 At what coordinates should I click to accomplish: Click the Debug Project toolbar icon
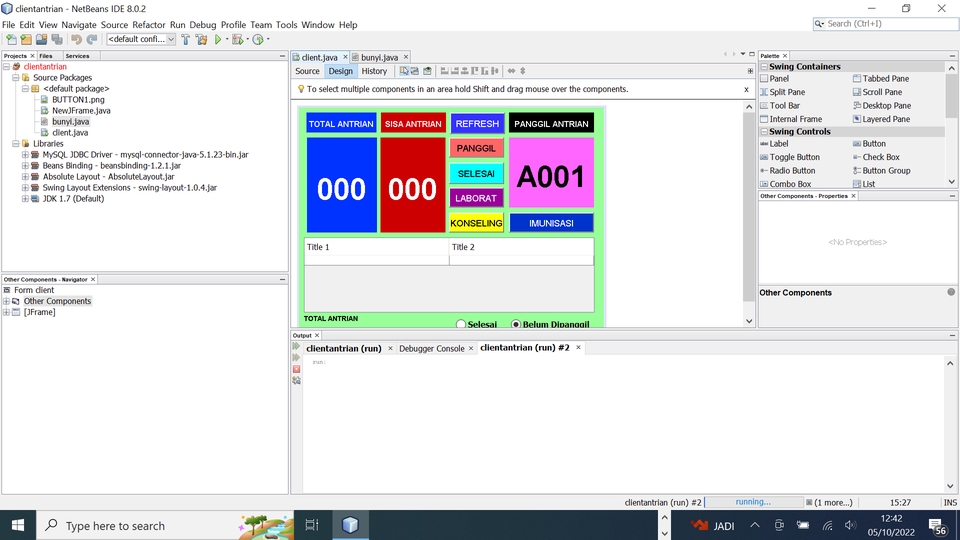coord(238,39)
